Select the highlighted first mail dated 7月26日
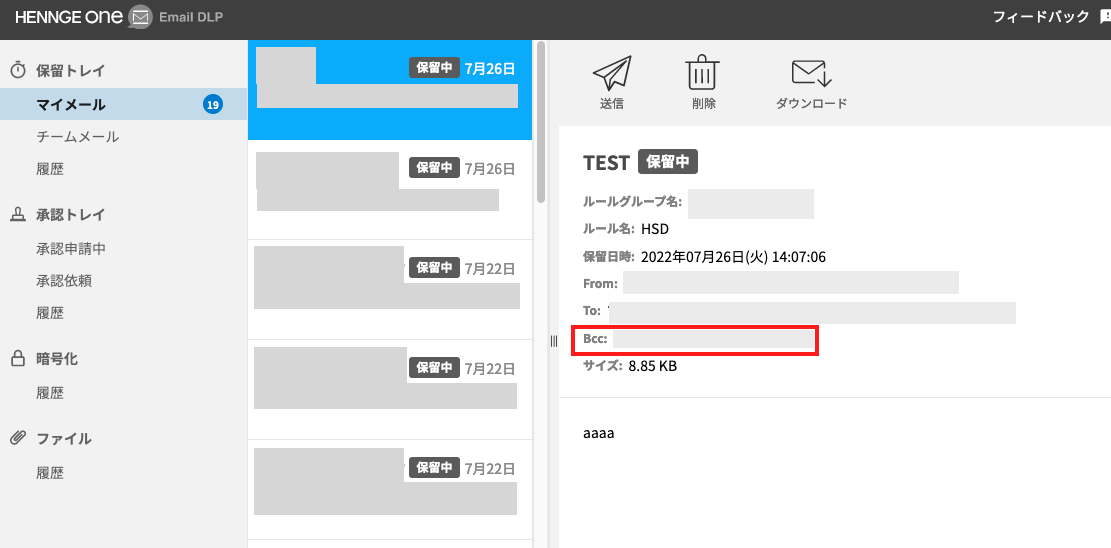 [x=390, y=89]
